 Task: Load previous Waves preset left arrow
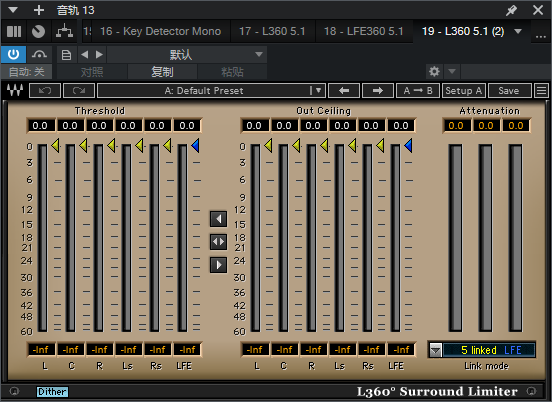[344, 91]
